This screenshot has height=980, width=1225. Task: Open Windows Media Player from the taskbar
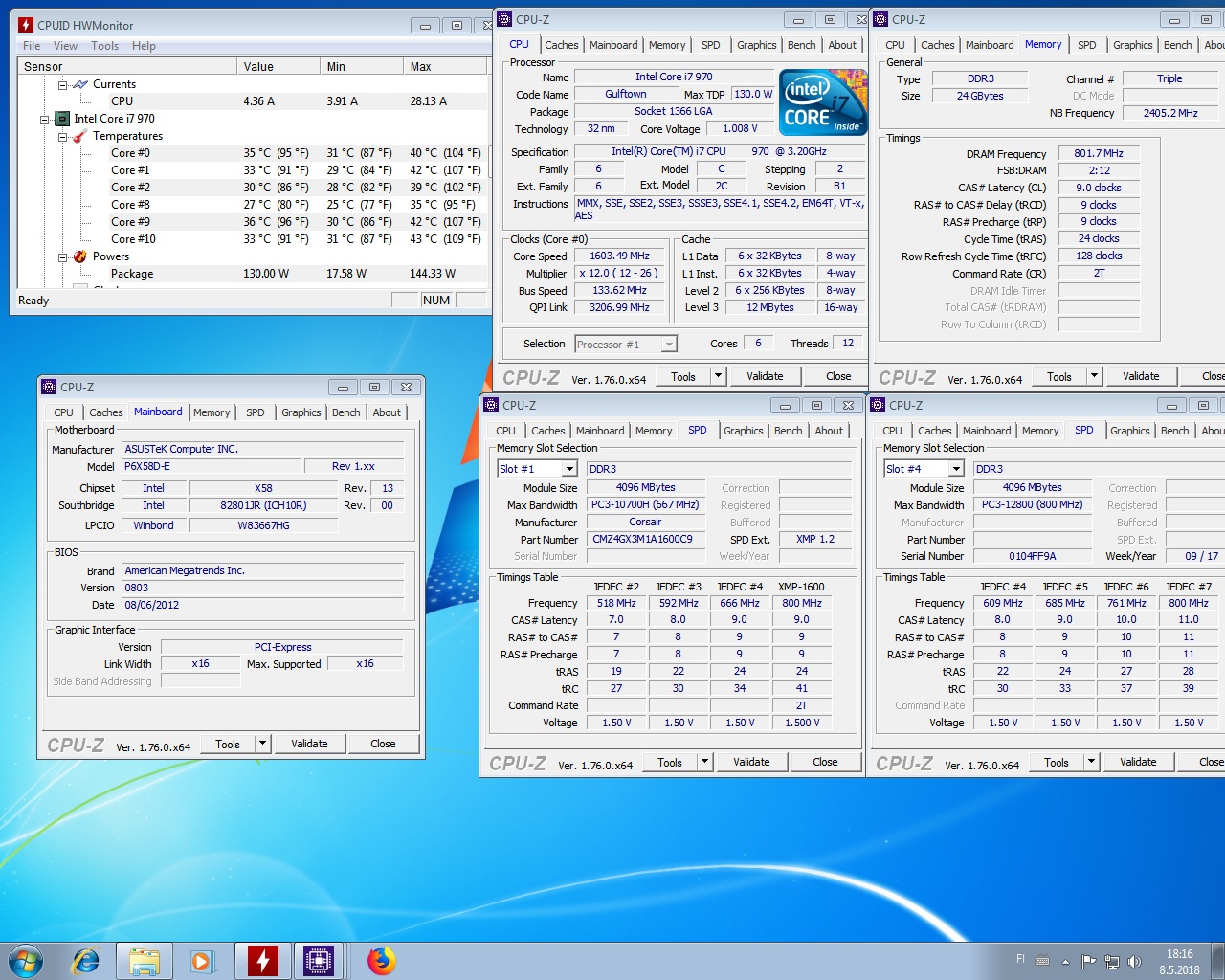click(202, 960)
